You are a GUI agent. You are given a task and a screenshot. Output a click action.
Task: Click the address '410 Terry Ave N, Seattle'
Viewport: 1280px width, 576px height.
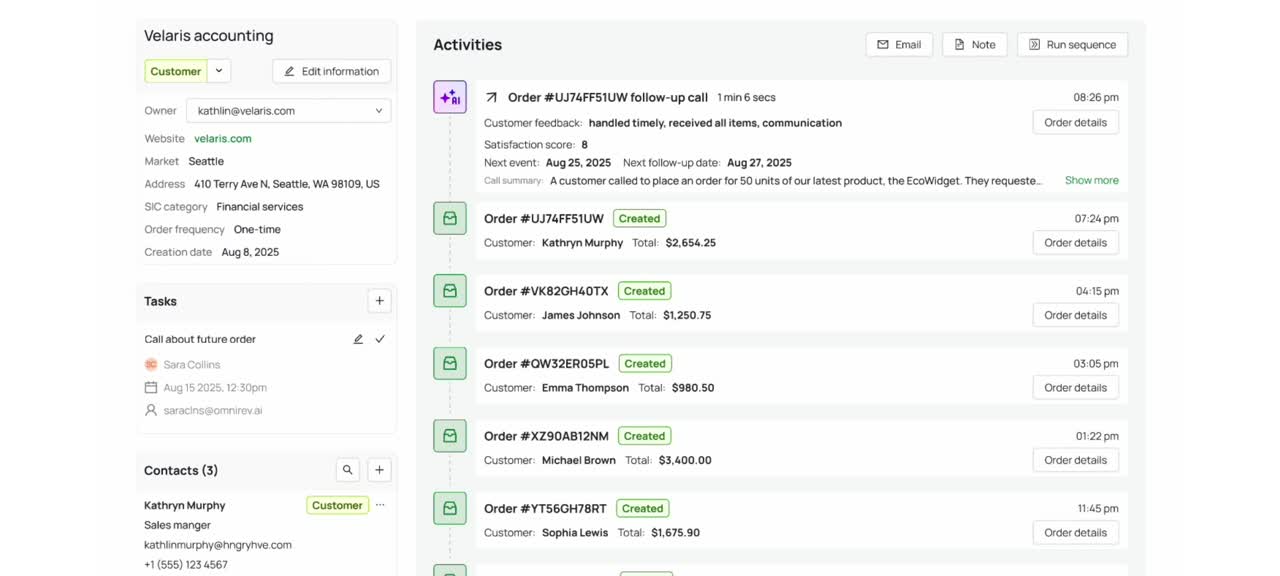coord(287,184)
